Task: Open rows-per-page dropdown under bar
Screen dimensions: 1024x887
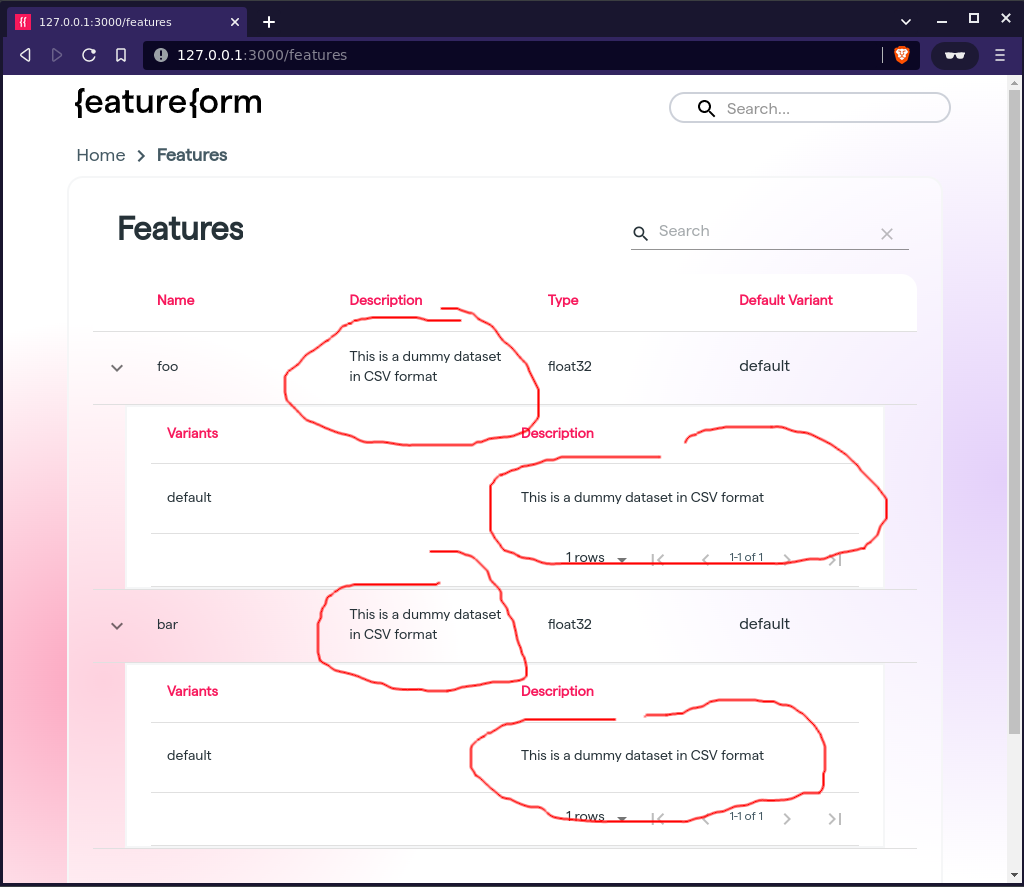Action: pos(596,816)
